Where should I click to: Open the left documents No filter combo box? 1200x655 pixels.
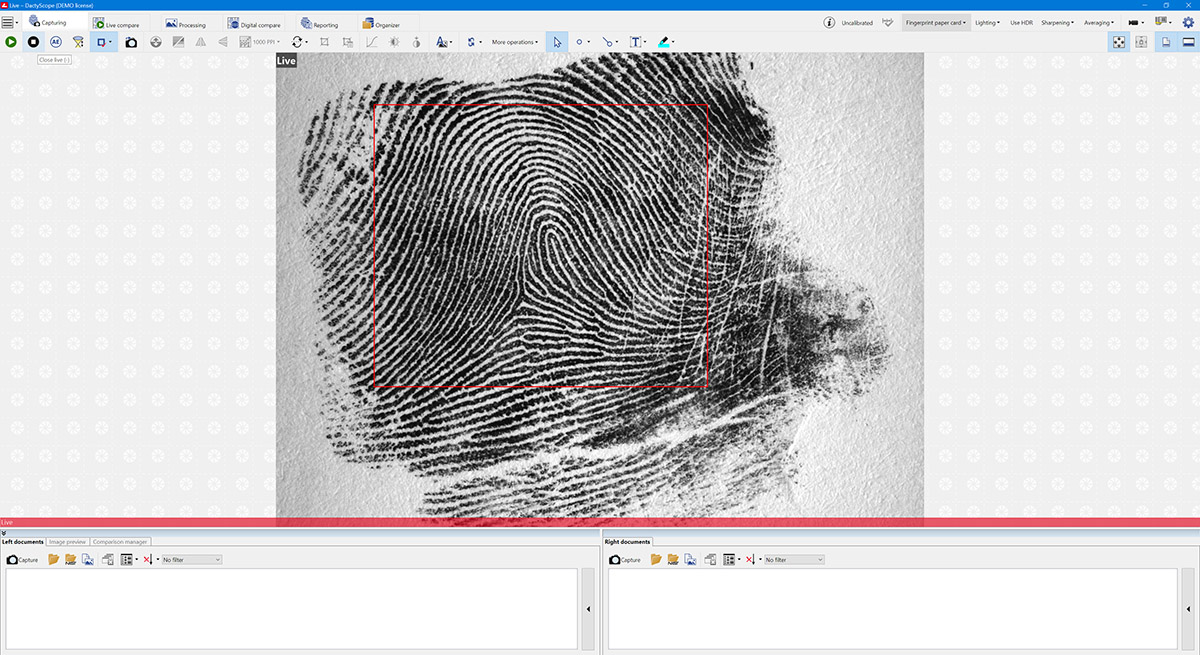pos(191,560)
